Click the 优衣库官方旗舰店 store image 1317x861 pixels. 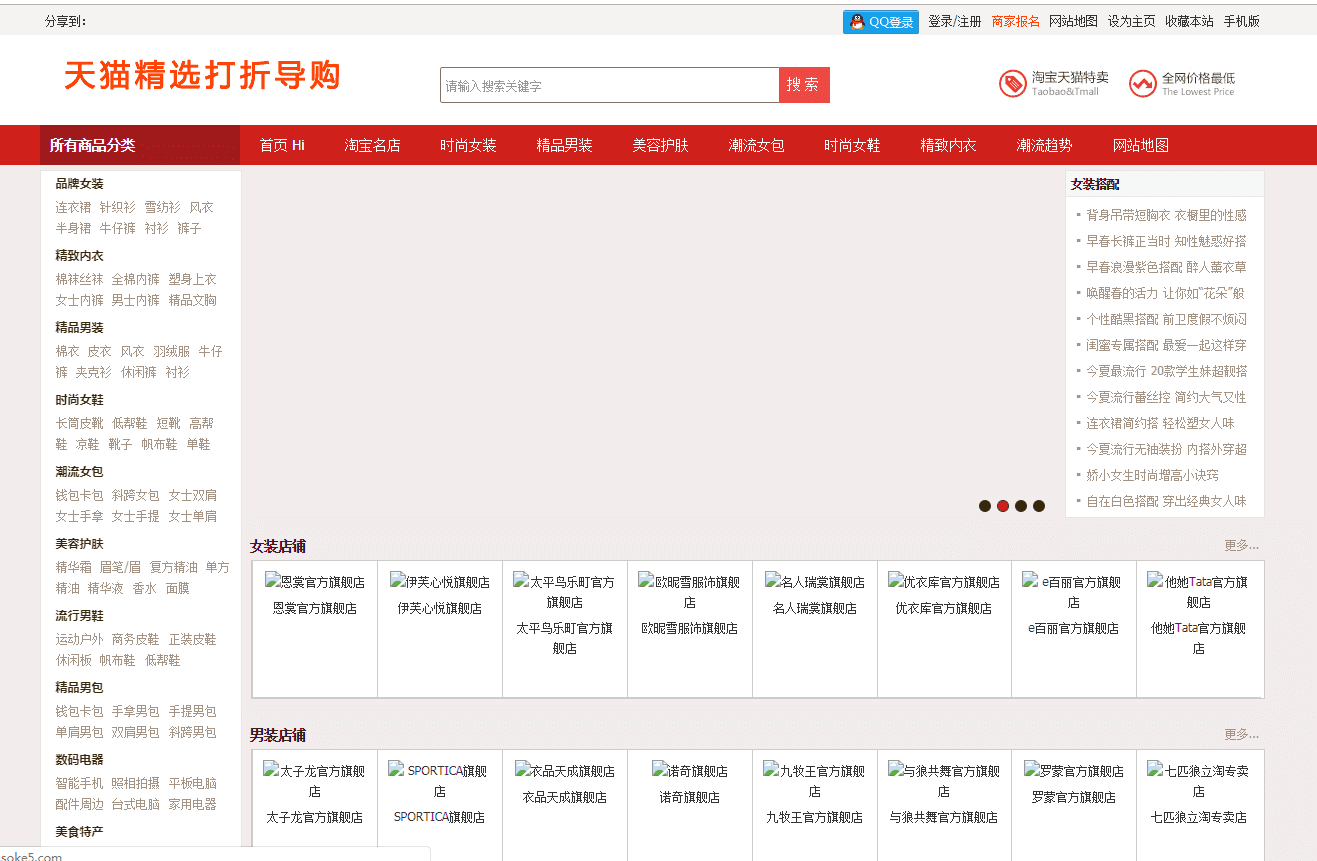944,582
